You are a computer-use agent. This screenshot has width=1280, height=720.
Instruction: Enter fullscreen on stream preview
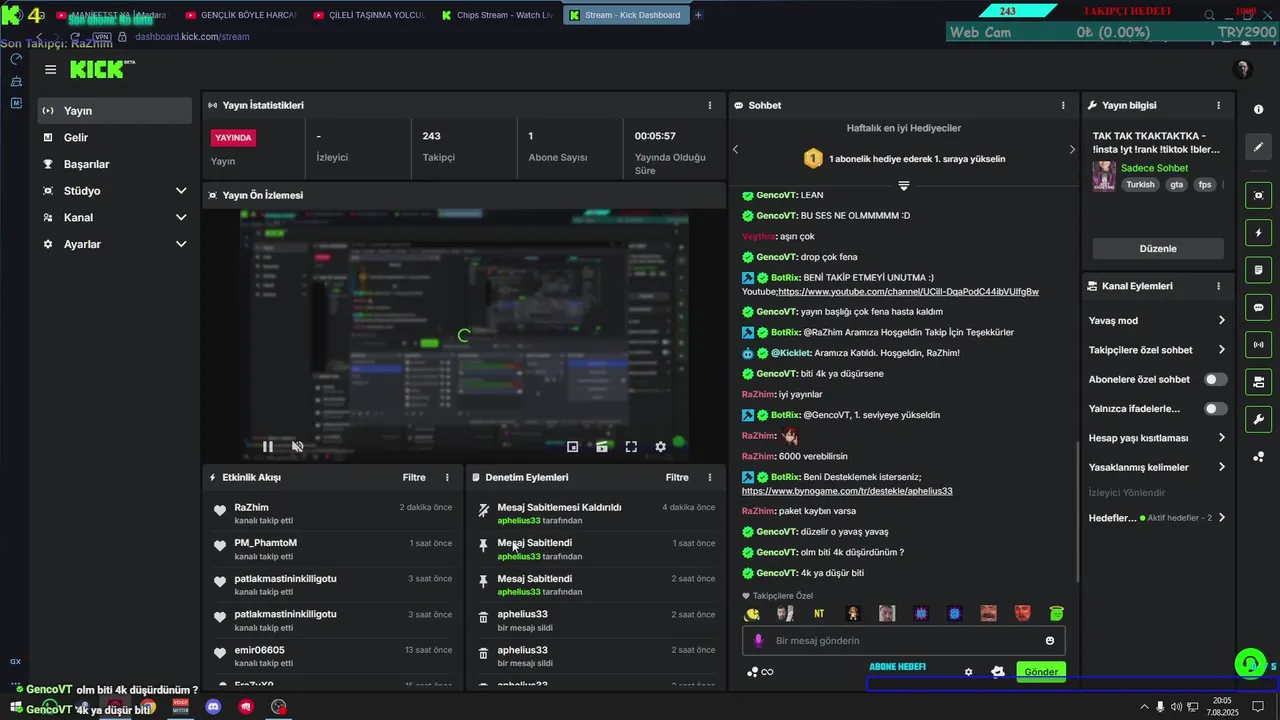[631, 447]
